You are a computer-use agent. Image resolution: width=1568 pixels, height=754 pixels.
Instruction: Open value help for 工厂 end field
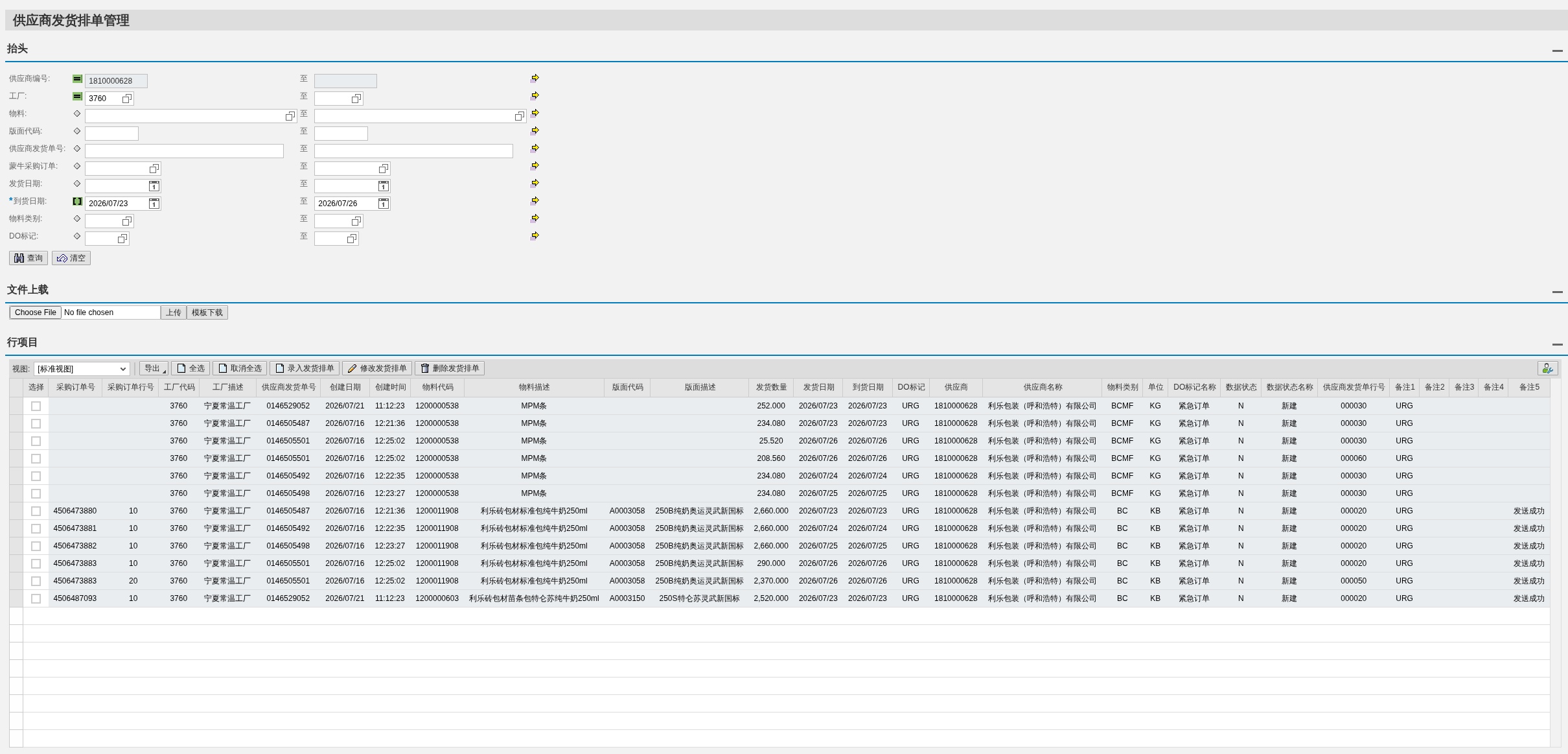[356, 99]
